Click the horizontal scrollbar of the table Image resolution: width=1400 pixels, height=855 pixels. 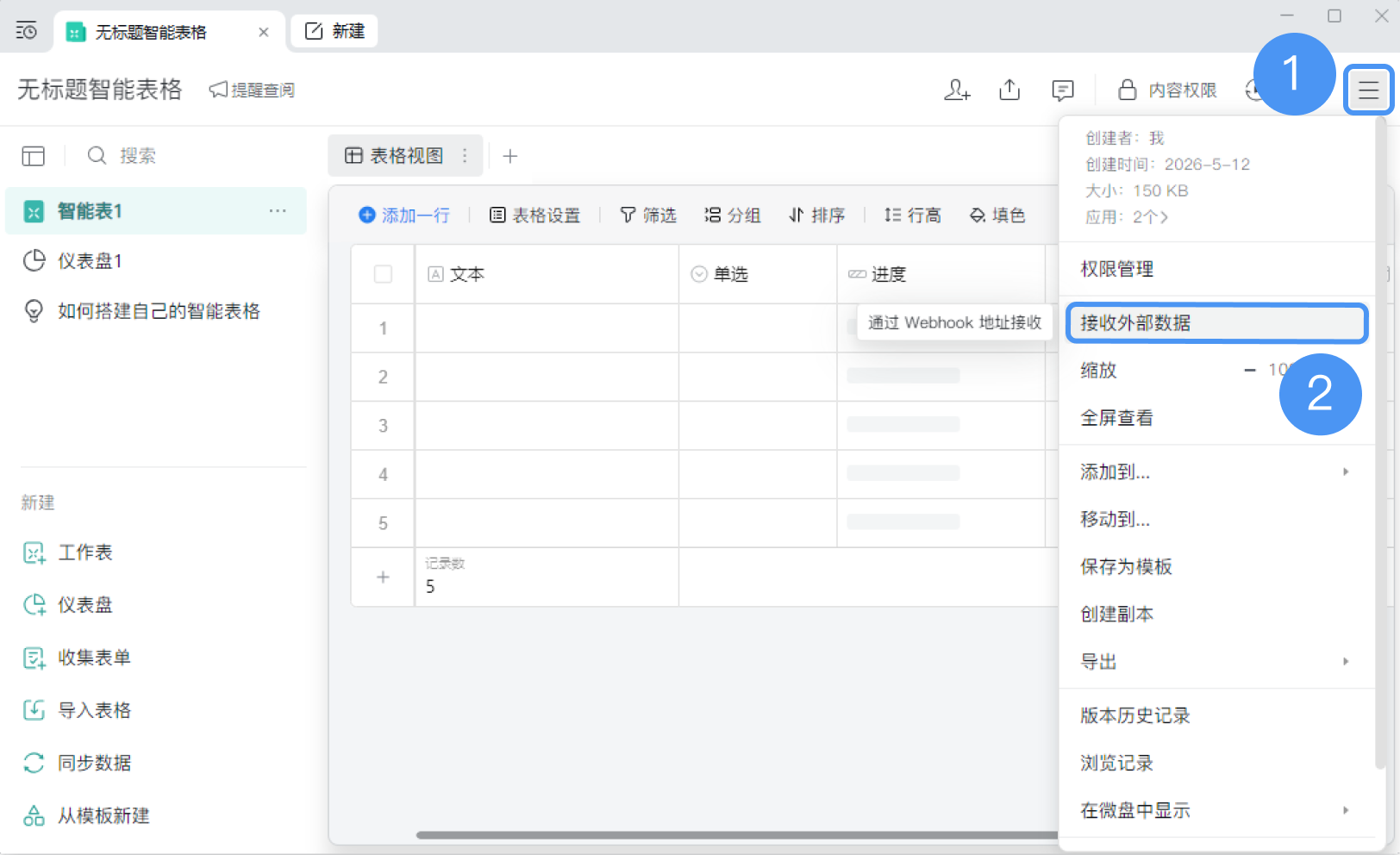coord(737,834)
